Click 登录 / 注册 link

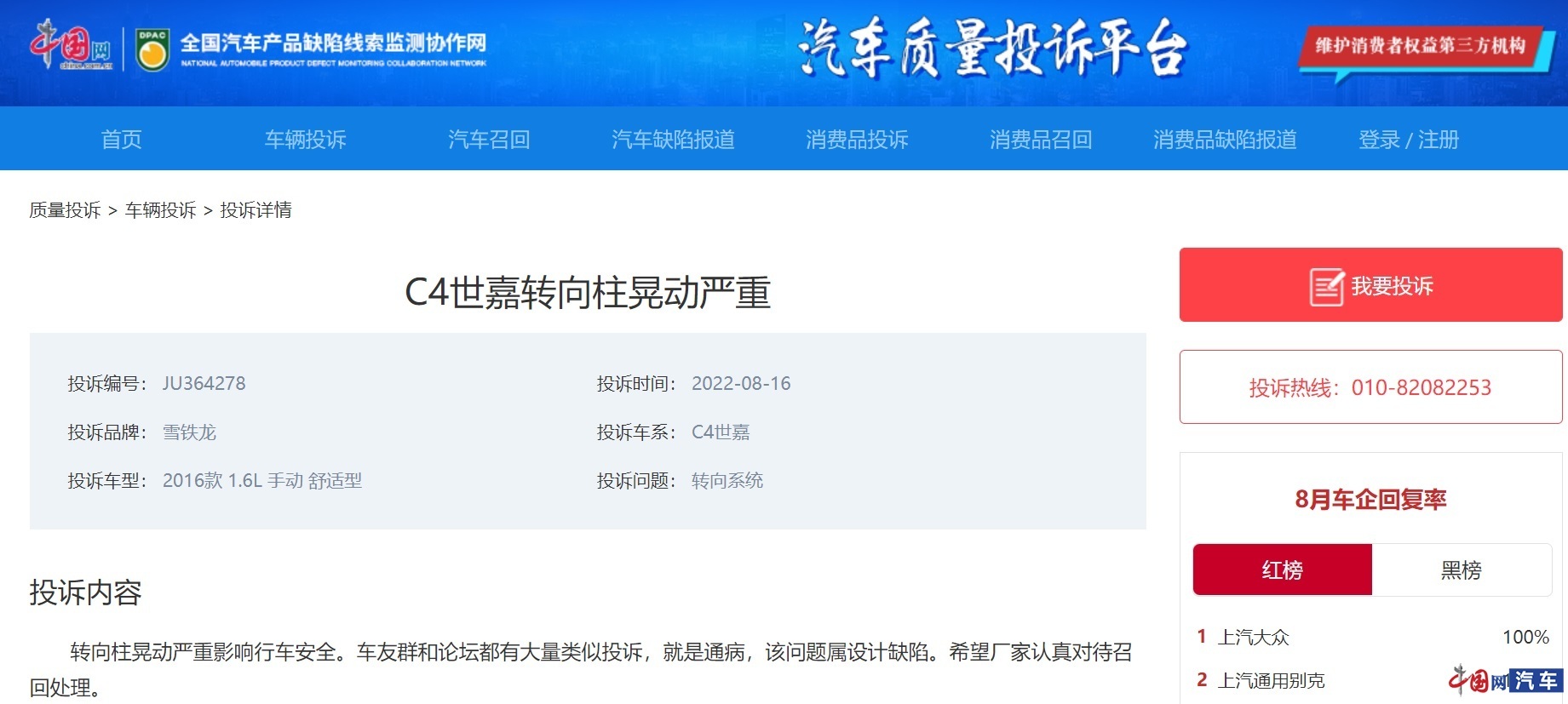pyautogui.click(x=1410, y=140)
